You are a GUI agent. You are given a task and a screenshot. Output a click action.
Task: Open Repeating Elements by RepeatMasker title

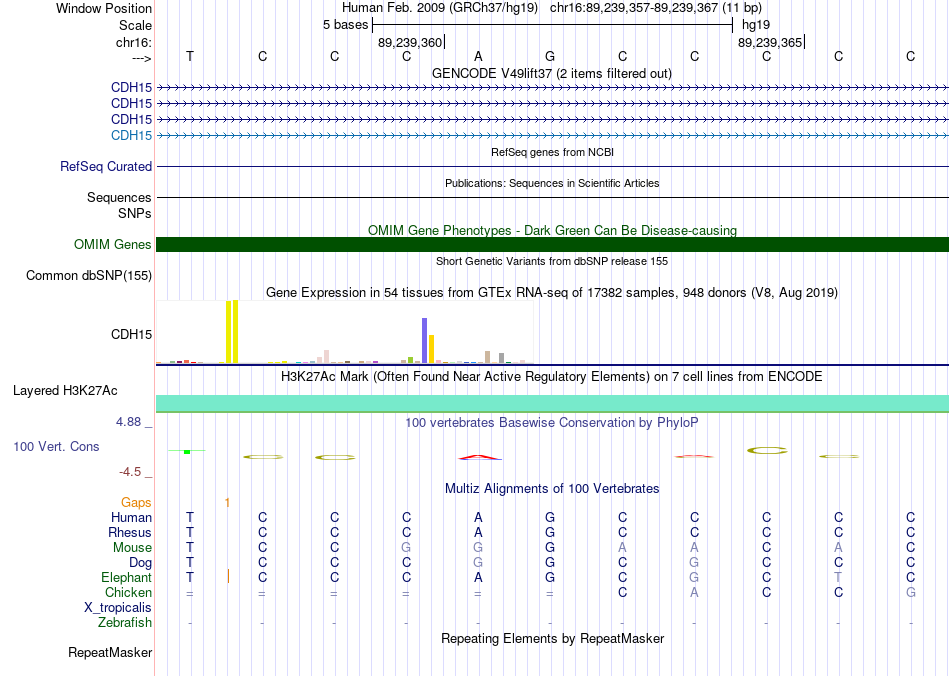[x=552, y=638]
